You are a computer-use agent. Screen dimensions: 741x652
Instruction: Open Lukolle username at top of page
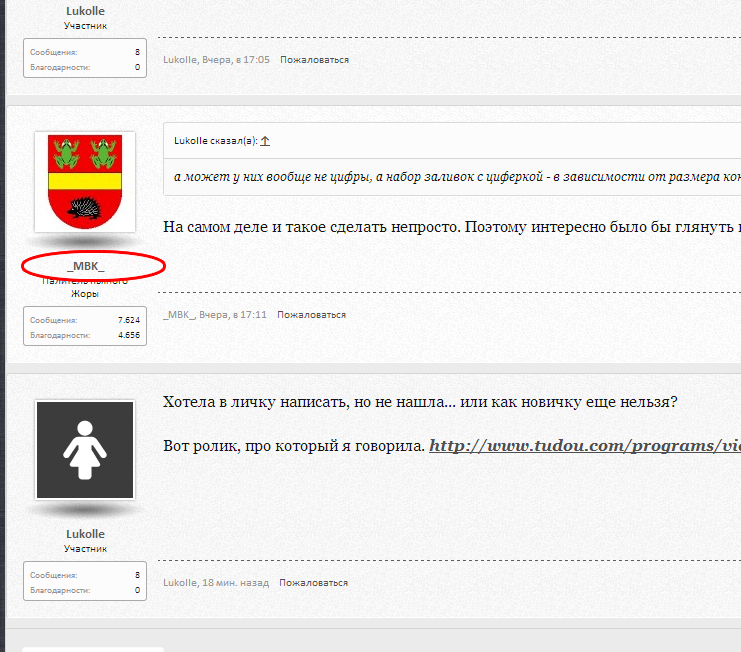(85, 11)
